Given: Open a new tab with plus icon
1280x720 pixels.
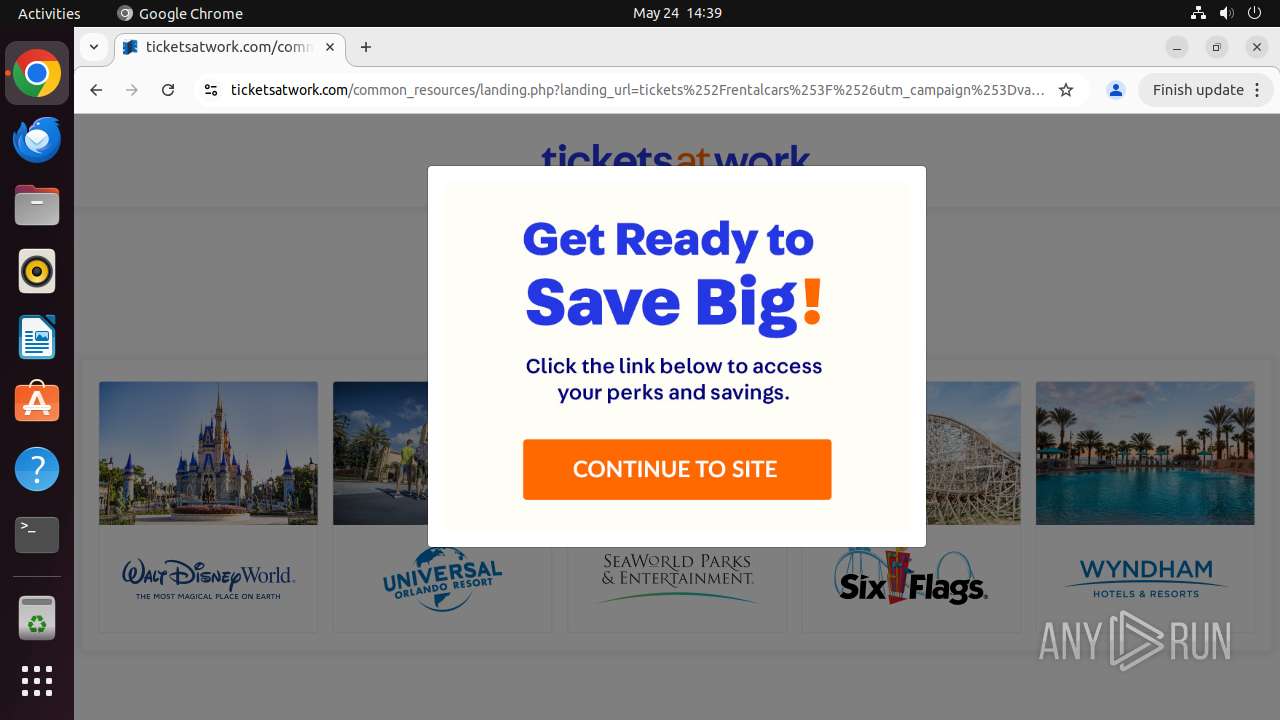Looking at the screenshot, I should [366, 47].
